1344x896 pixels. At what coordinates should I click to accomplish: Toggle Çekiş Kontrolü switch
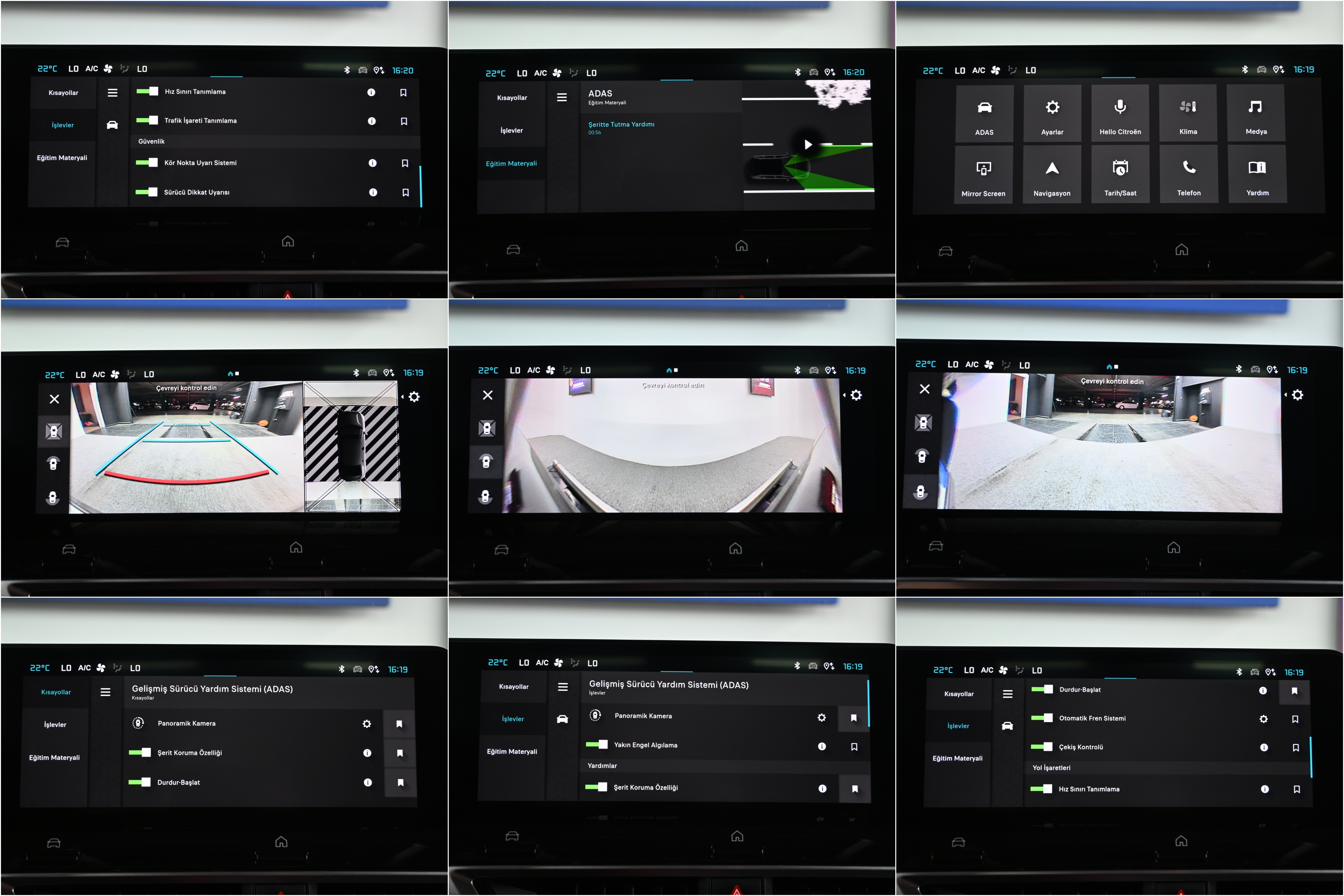tap(1042, 746)
